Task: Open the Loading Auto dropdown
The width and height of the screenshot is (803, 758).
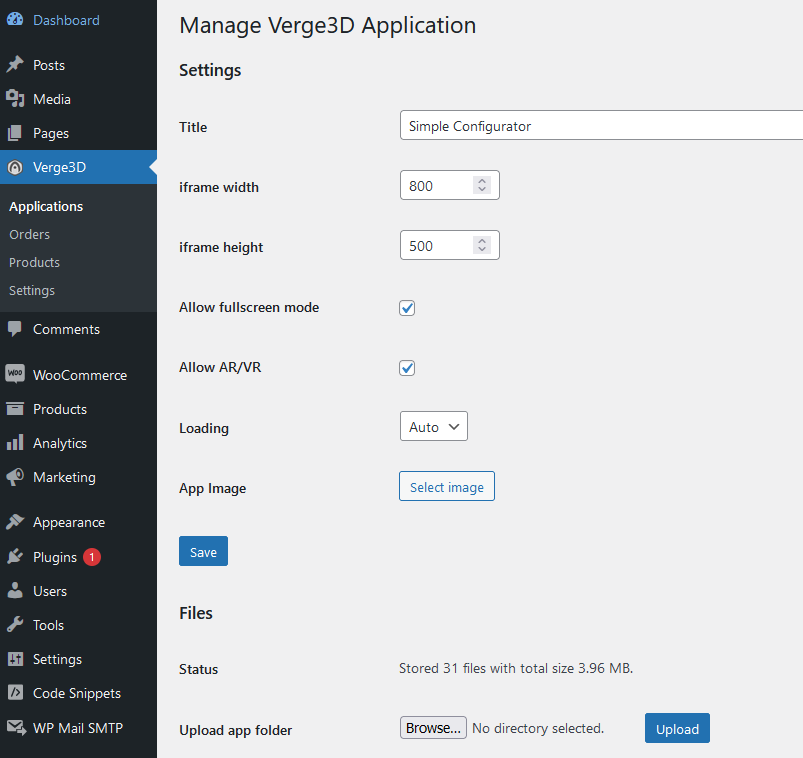Action: click(434, 426)
